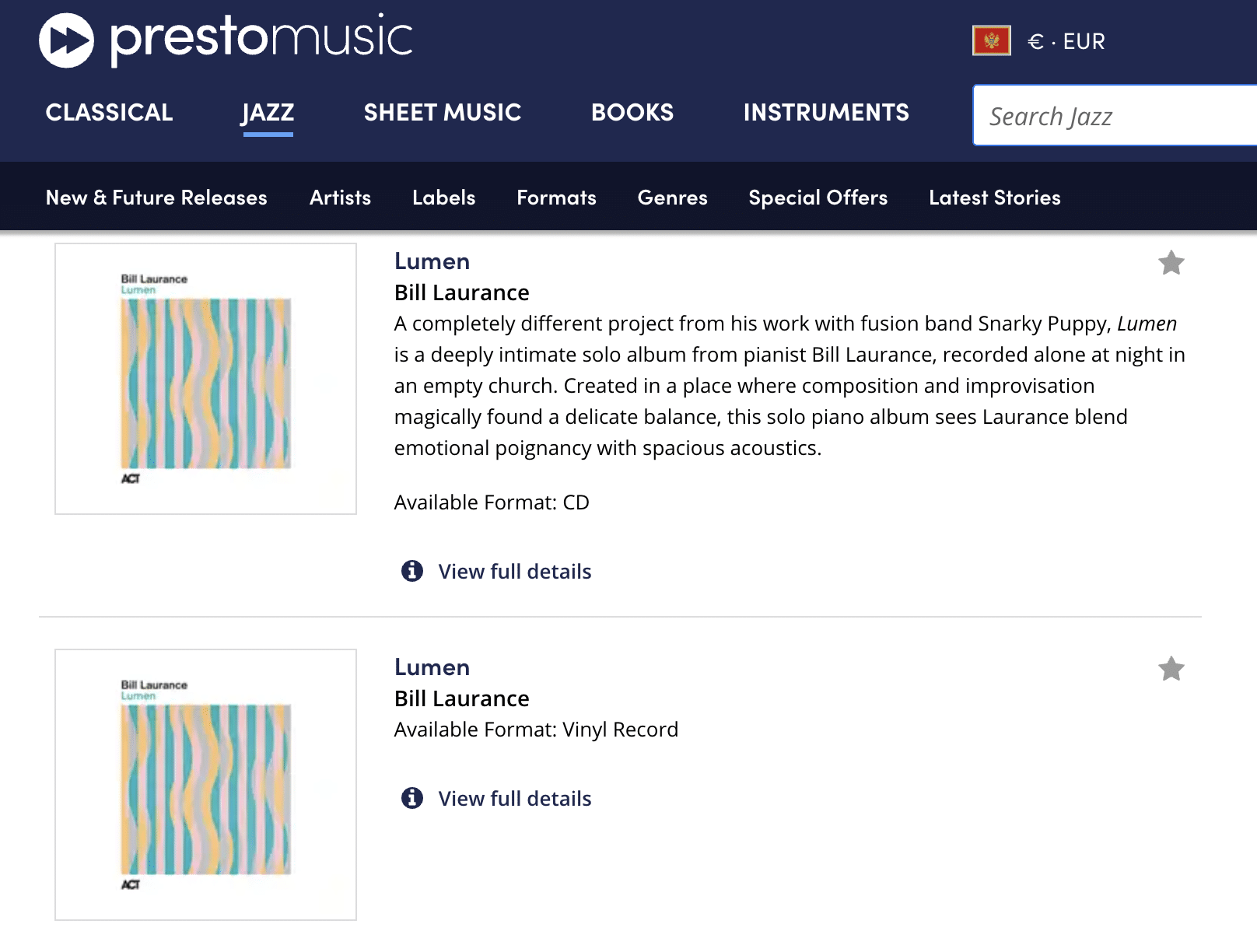The image size is (1257, 952).
Task: Open the Lumen CD album cover thumbnail
Action: [205, 379]
